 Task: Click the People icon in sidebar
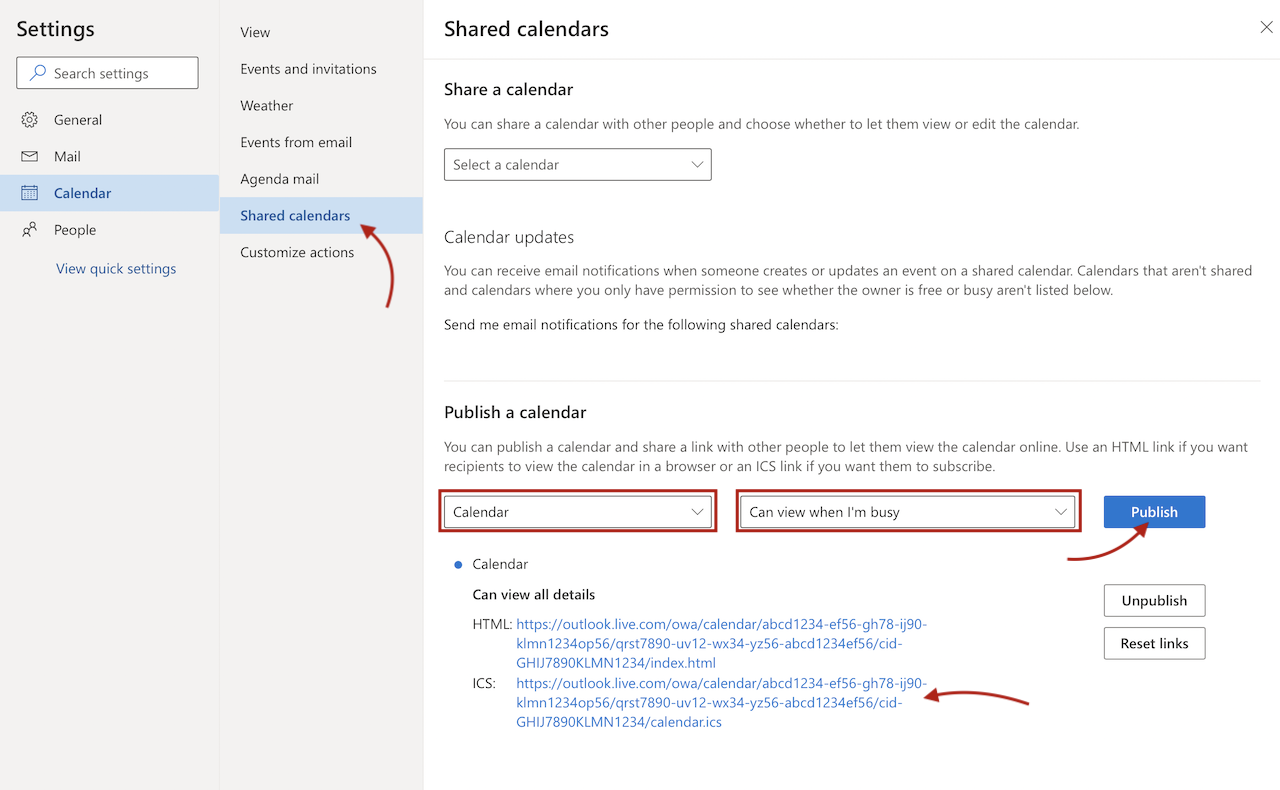(29, 230)
